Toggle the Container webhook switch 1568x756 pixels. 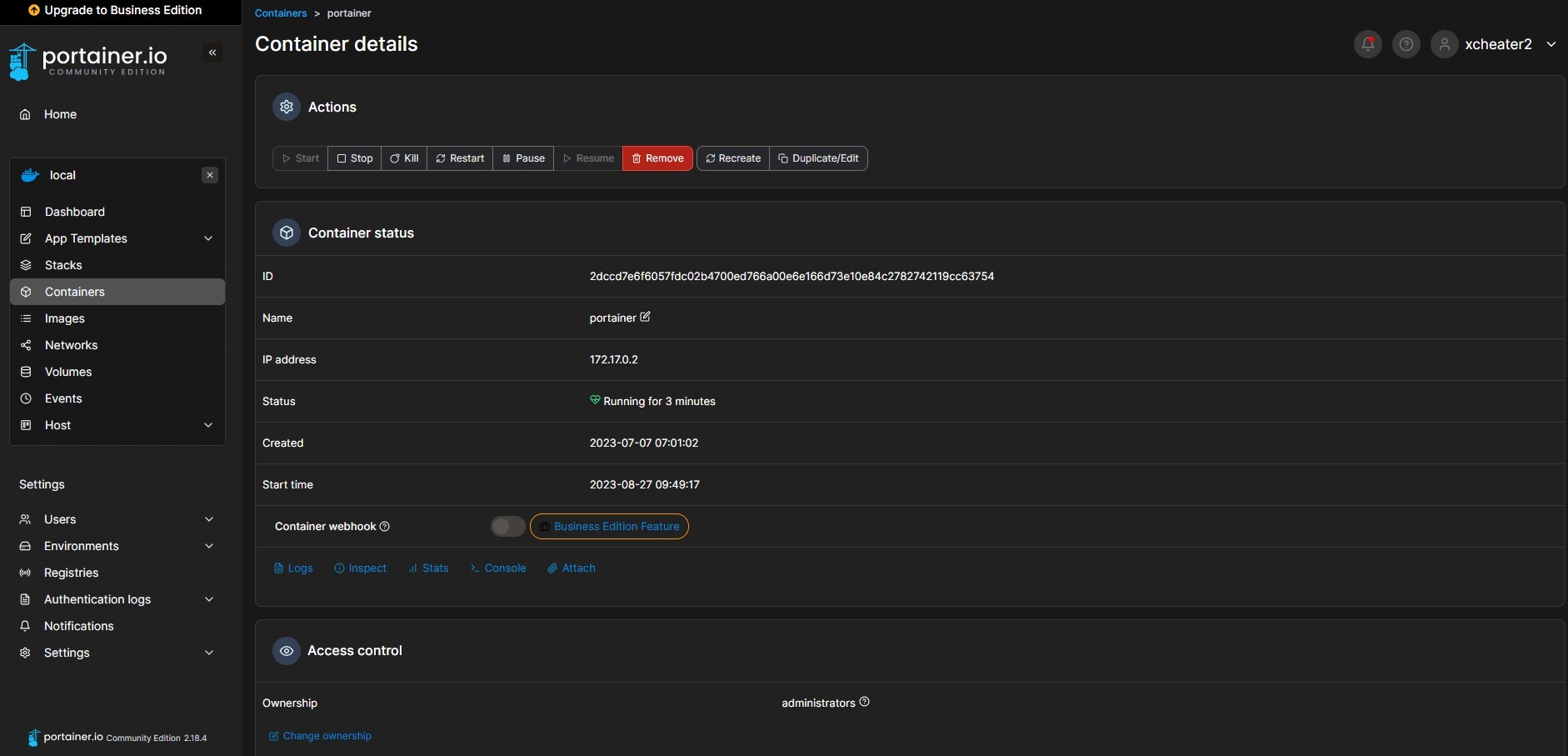pos(507,526)
